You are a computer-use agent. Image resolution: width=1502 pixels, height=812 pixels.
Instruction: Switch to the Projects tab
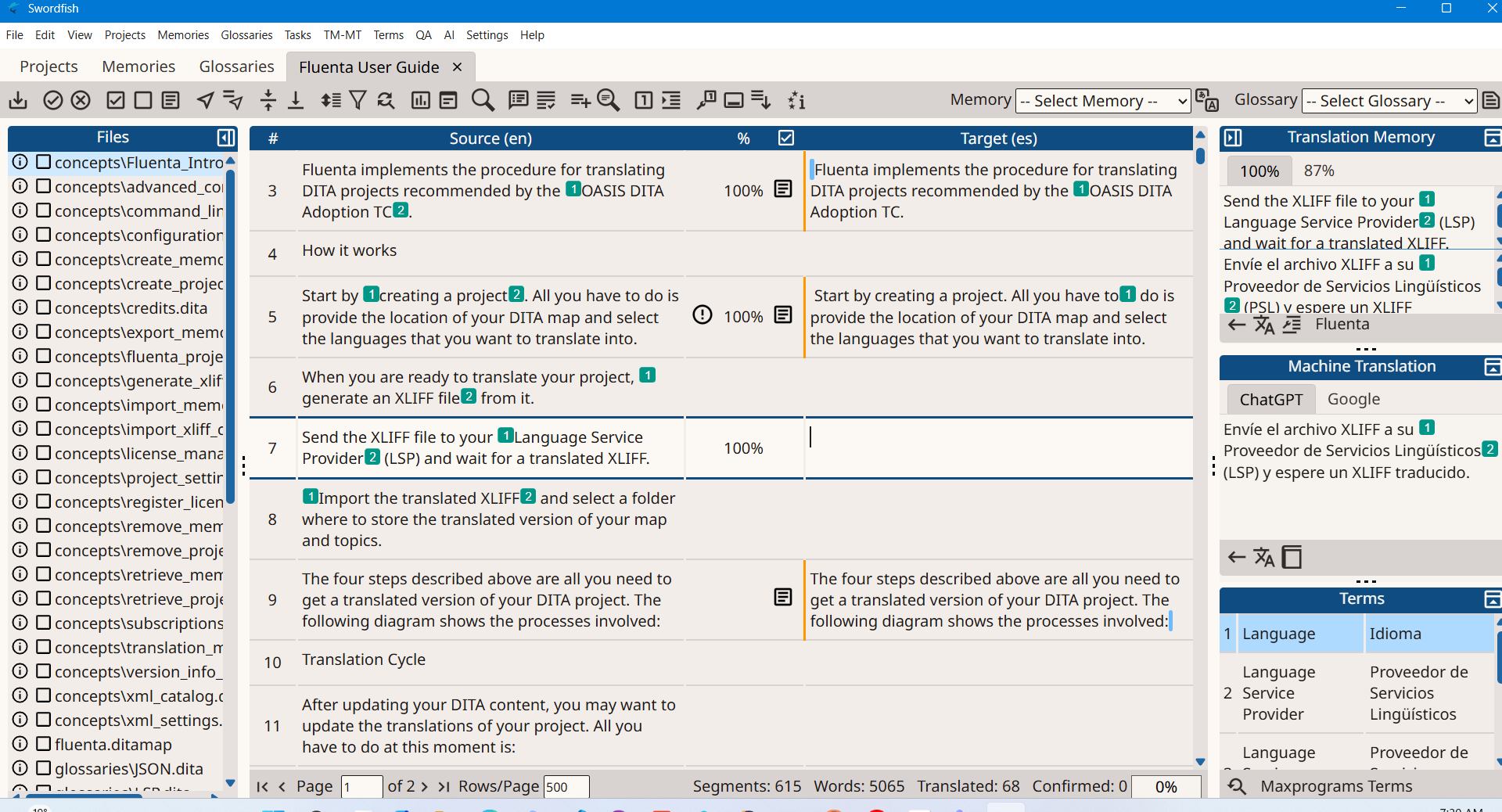click(x=49, y=66)
